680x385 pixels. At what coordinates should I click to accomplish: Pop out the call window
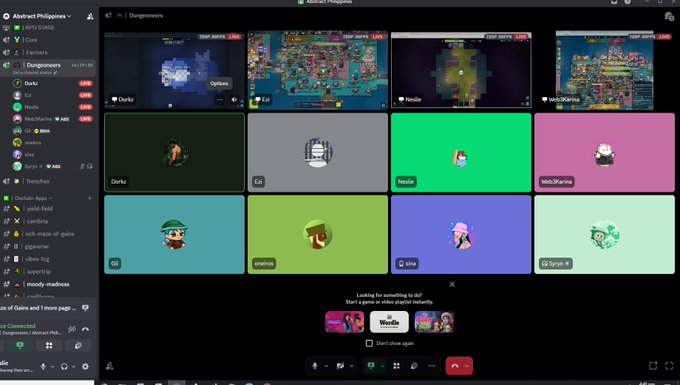coord(653,366)
